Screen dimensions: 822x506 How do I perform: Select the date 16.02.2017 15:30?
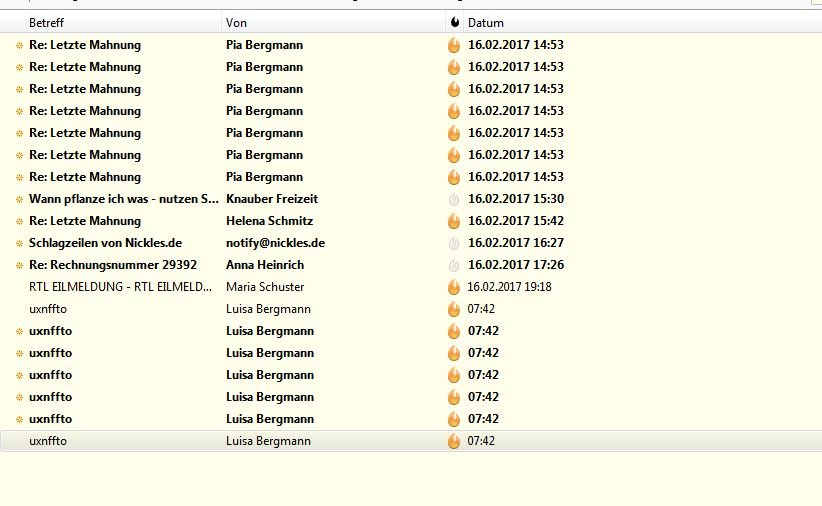click(516, 199)
